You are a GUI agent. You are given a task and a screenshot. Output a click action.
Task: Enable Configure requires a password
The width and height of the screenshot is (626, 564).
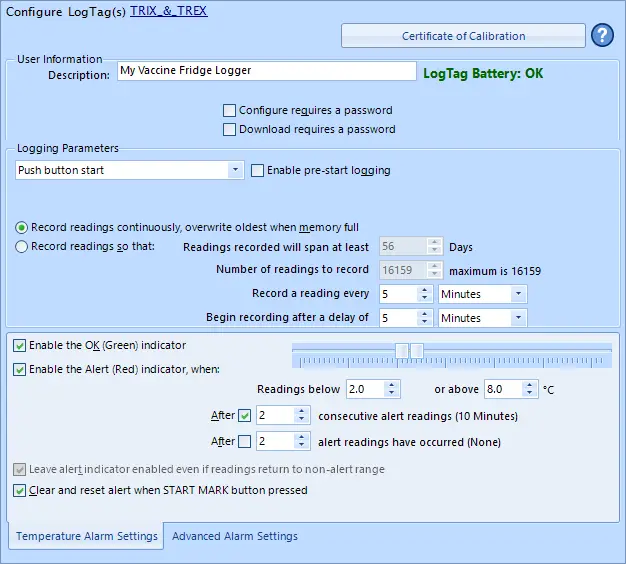click(231, 110)
